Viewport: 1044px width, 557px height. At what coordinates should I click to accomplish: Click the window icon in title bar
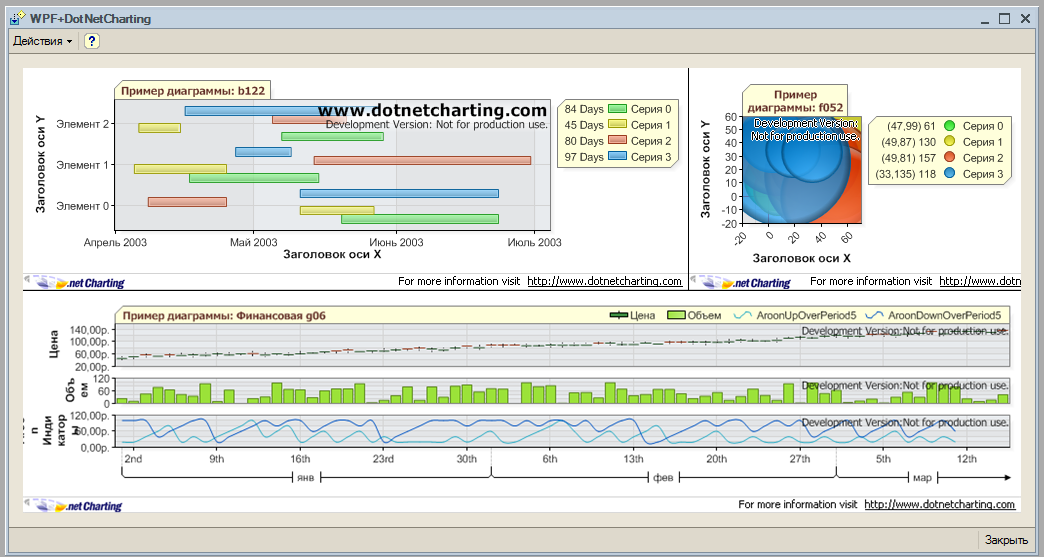17,18
